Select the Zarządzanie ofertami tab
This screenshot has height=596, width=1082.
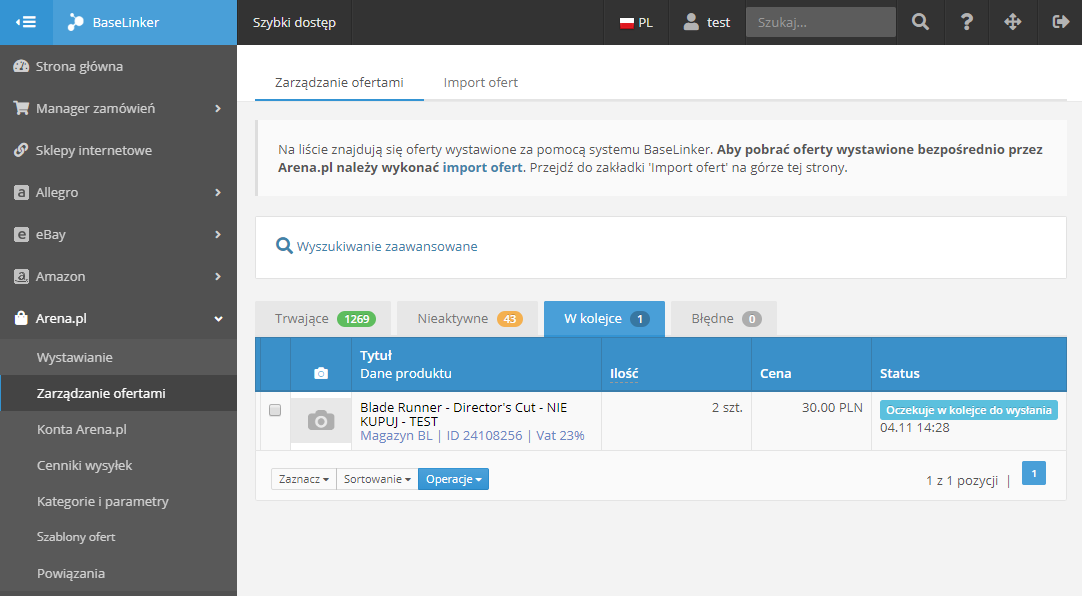(x=339, y=83)
